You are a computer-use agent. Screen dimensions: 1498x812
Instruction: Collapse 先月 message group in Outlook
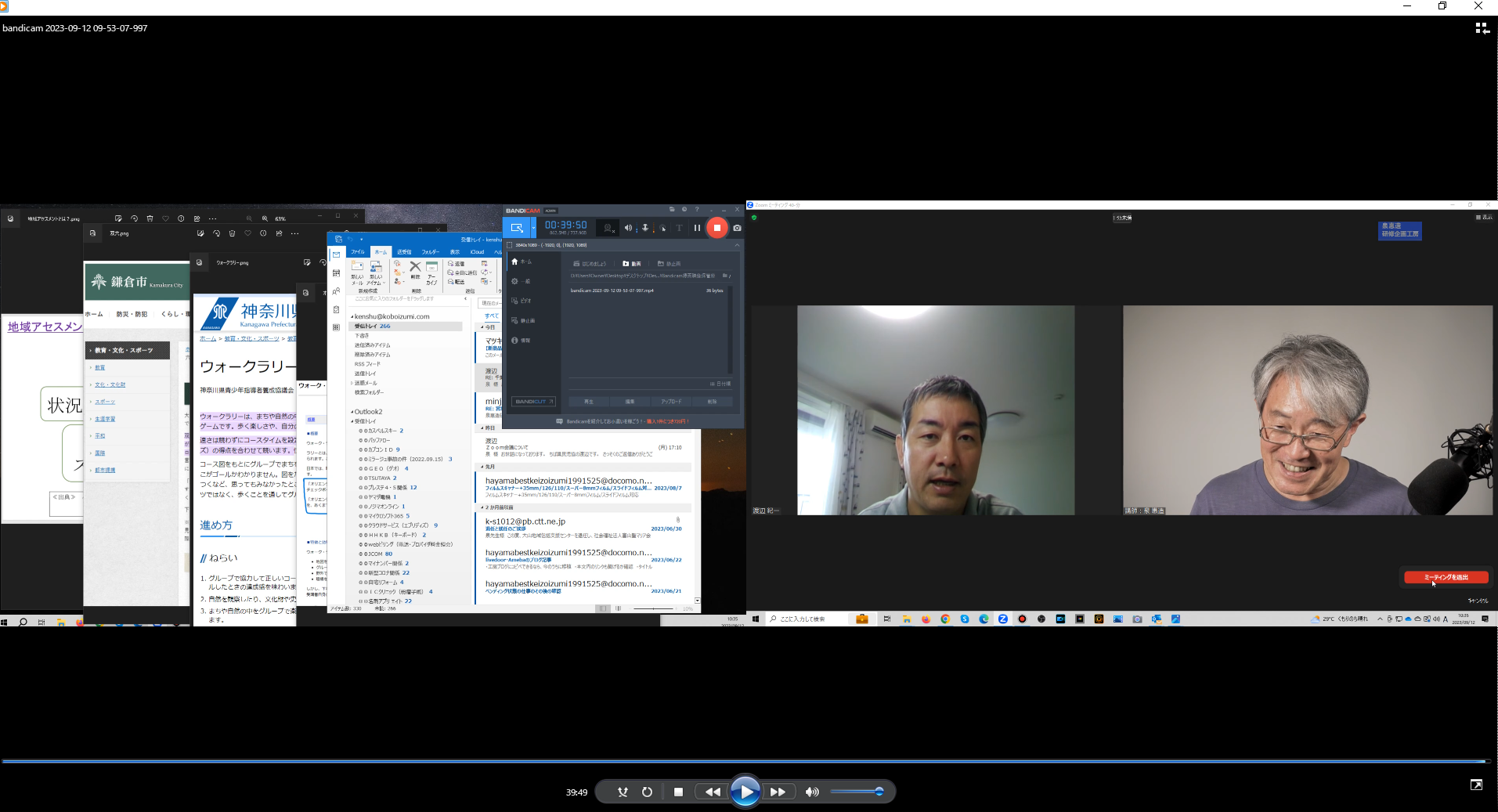[482, 467]
